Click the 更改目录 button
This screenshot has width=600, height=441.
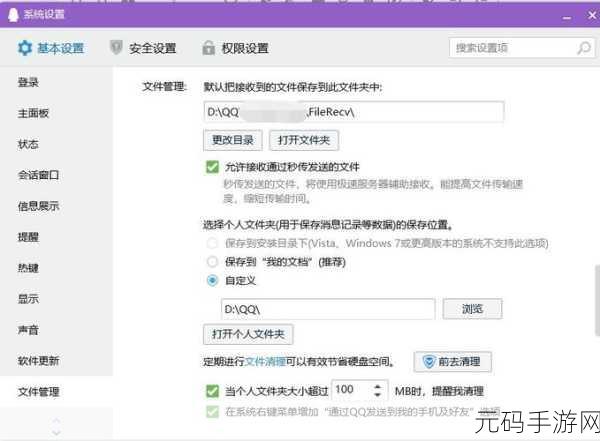click(233, 140)
